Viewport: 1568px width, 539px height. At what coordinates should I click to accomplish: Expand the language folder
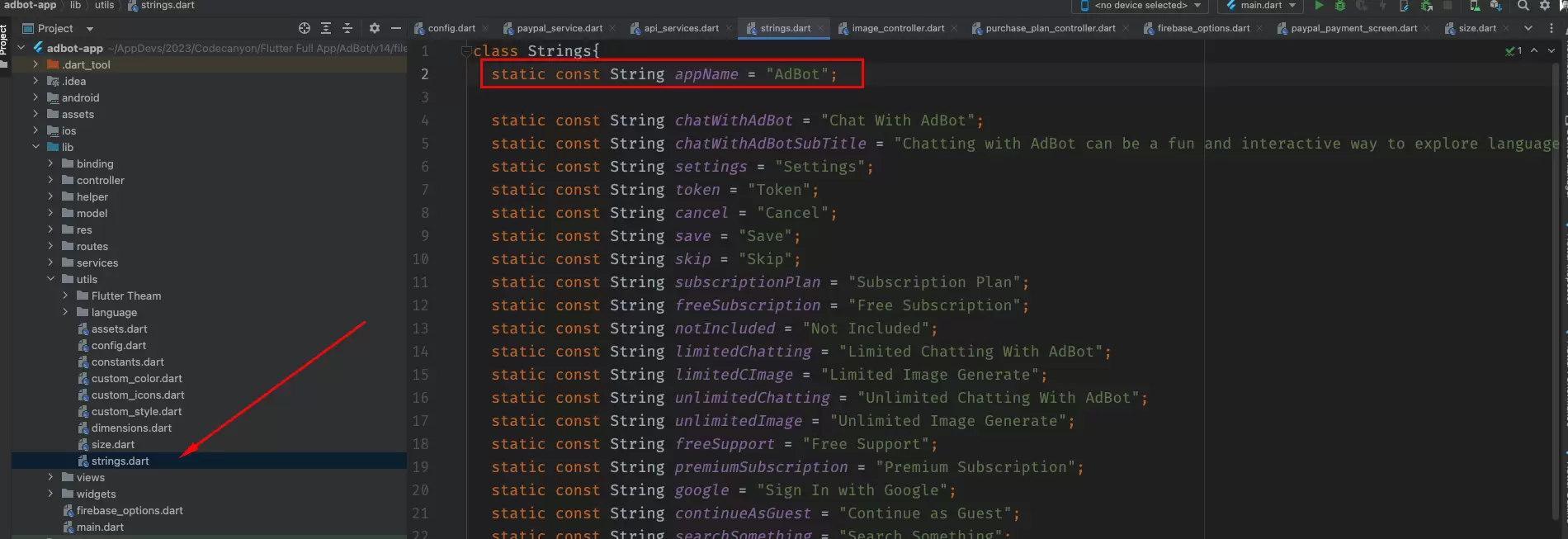pyautogui.click(x=65, y=312)
